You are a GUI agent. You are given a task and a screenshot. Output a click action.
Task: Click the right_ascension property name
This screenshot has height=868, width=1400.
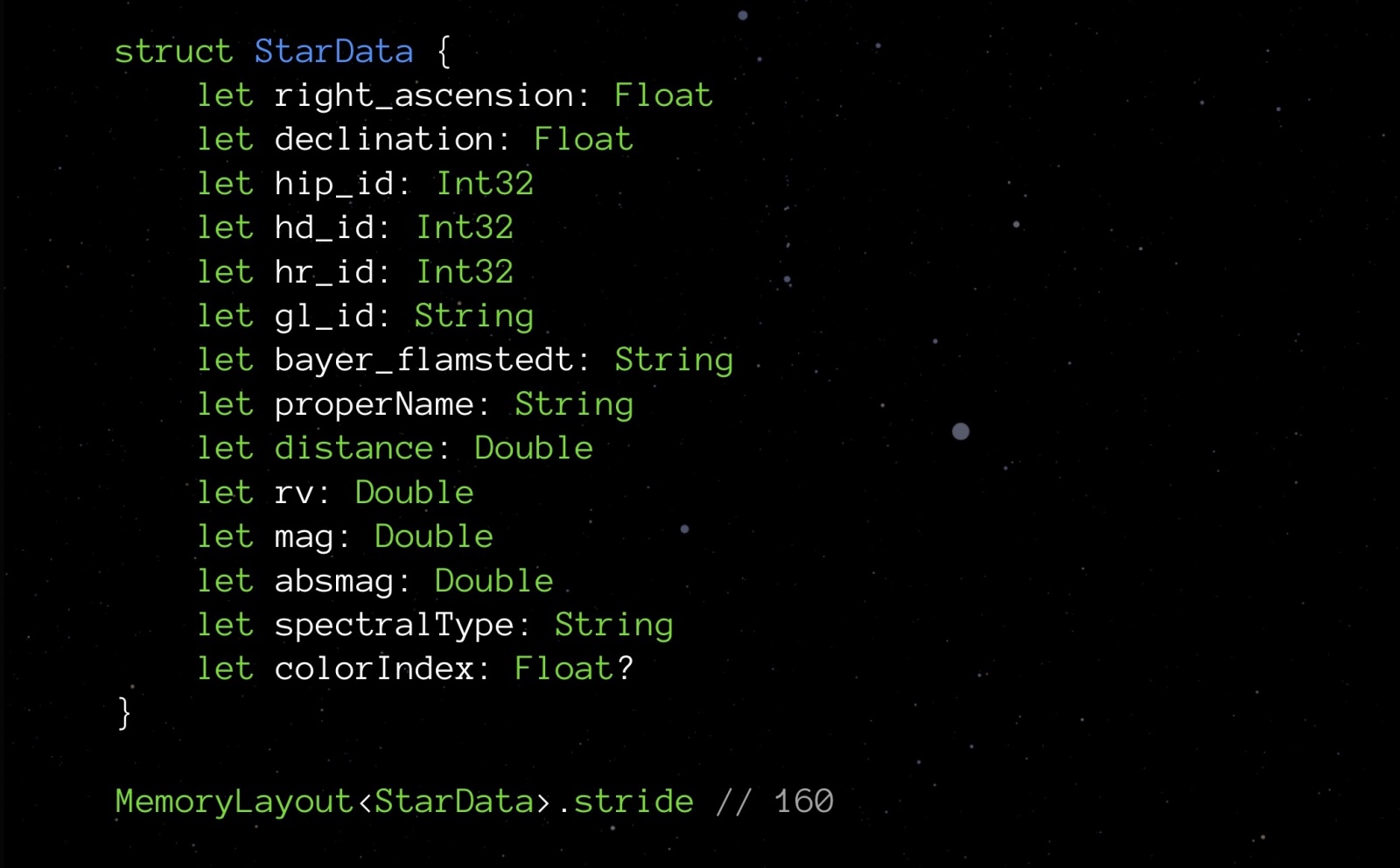pos(423,97)
